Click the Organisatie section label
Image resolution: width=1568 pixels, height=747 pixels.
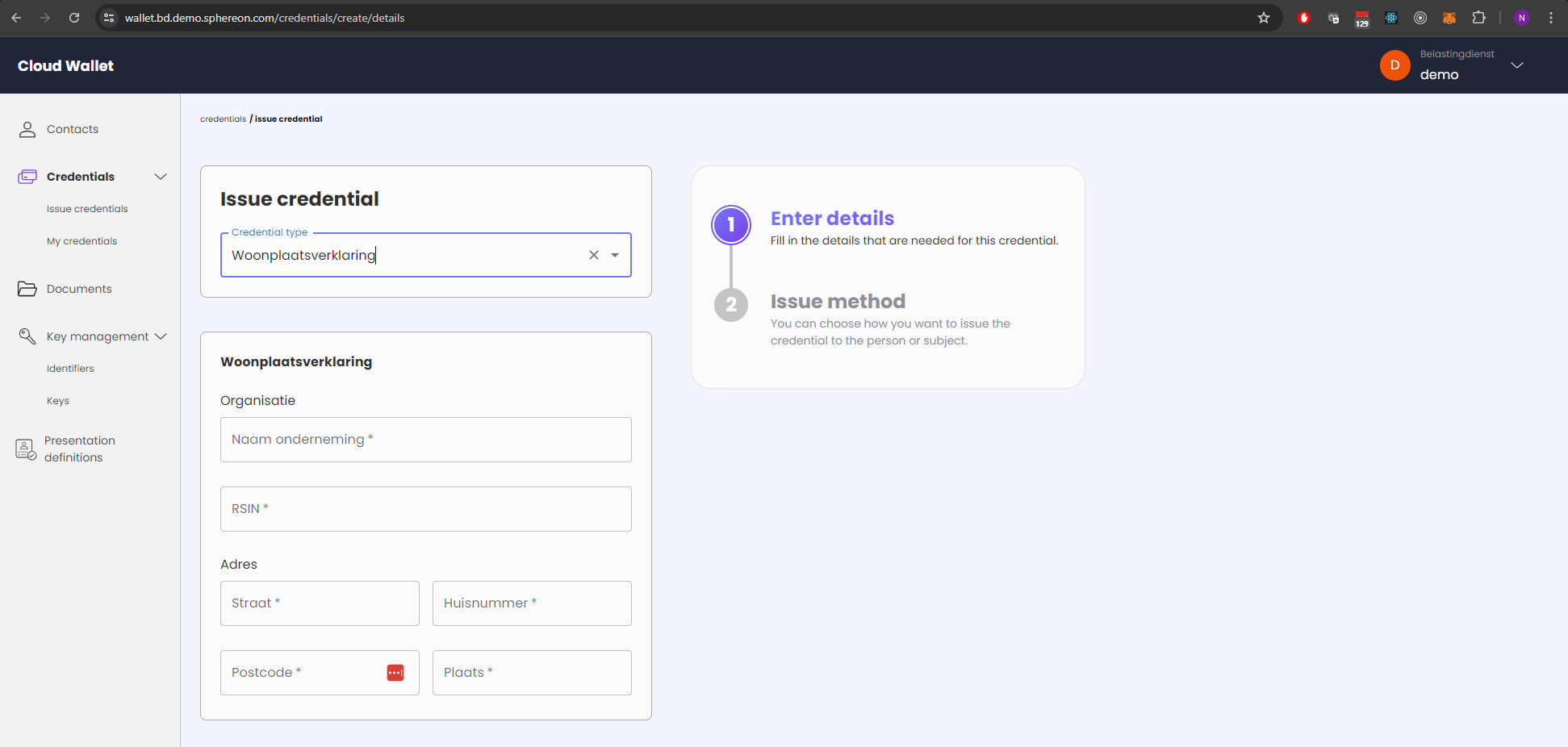click(257, 401)
